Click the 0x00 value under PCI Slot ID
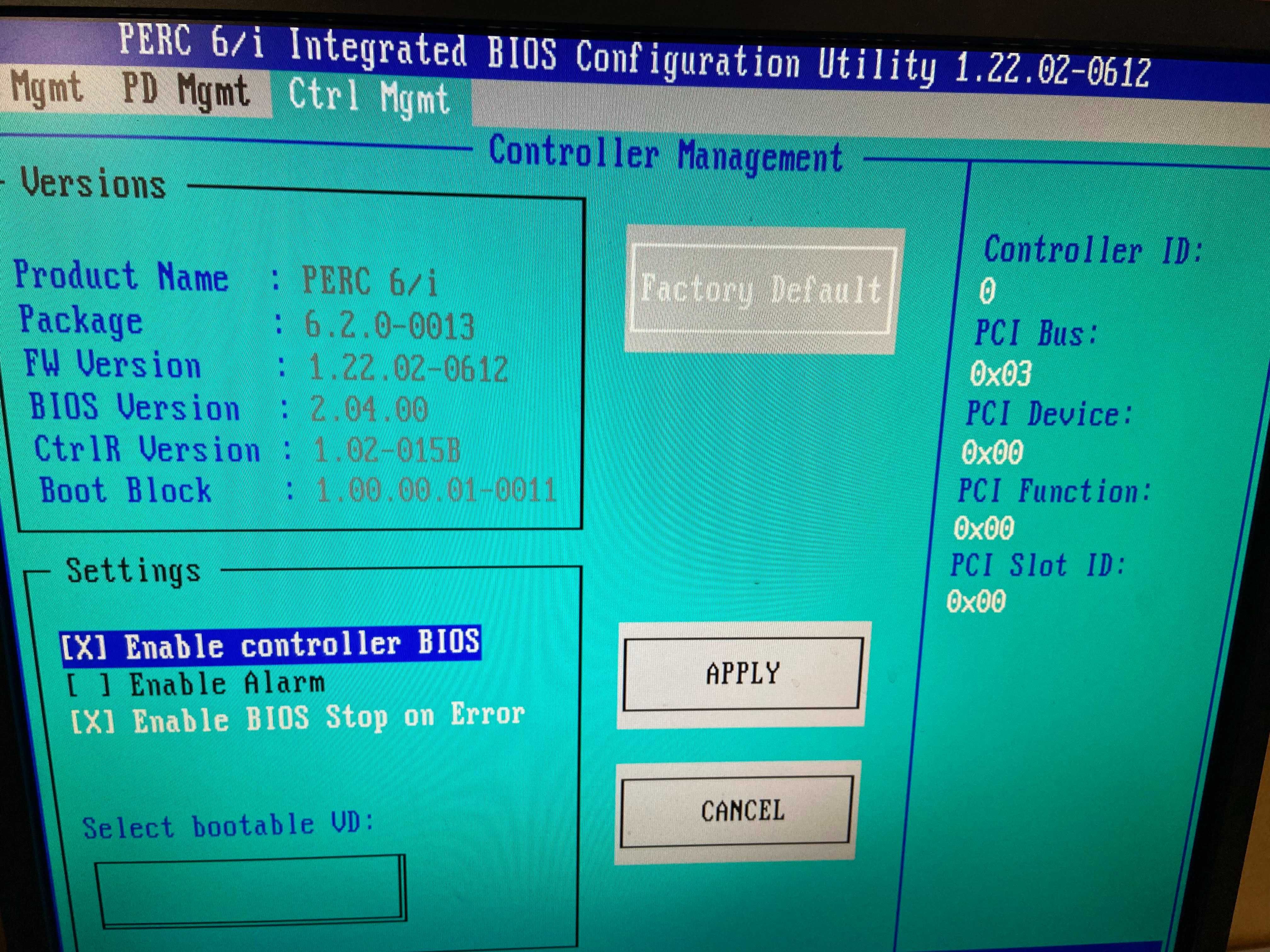This screenshot has width=1270, height=952. coord(976,601)
